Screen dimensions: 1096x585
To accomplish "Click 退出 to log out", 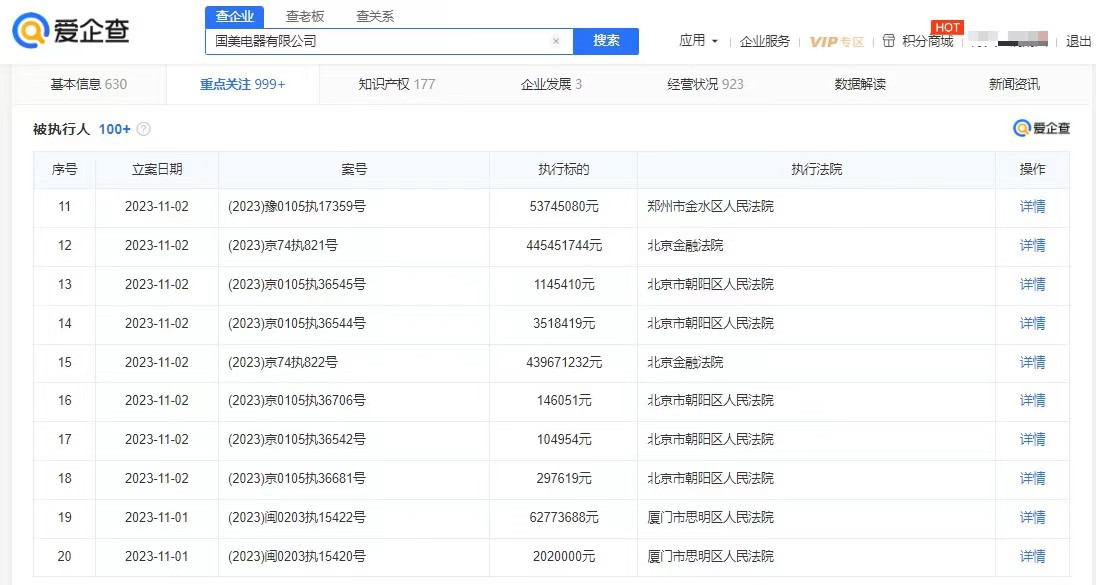I will tap(1077, 41).
